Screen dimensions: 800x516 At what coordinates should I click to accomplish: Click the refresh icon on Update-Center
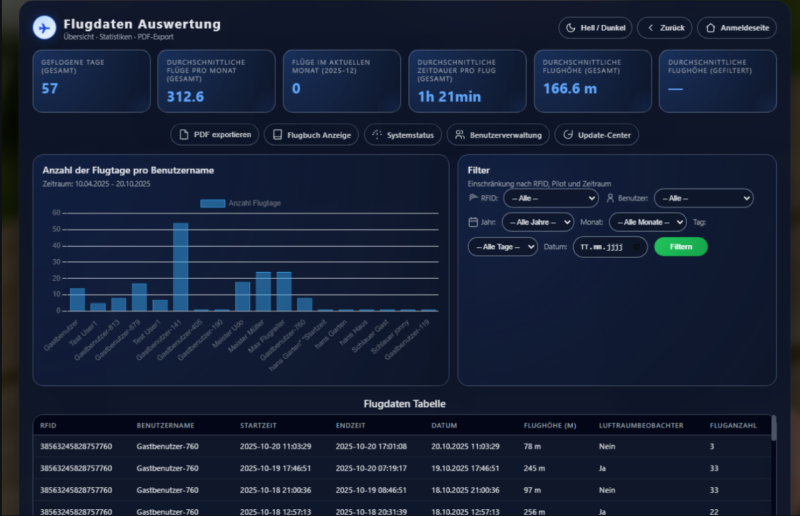point(567,135)
